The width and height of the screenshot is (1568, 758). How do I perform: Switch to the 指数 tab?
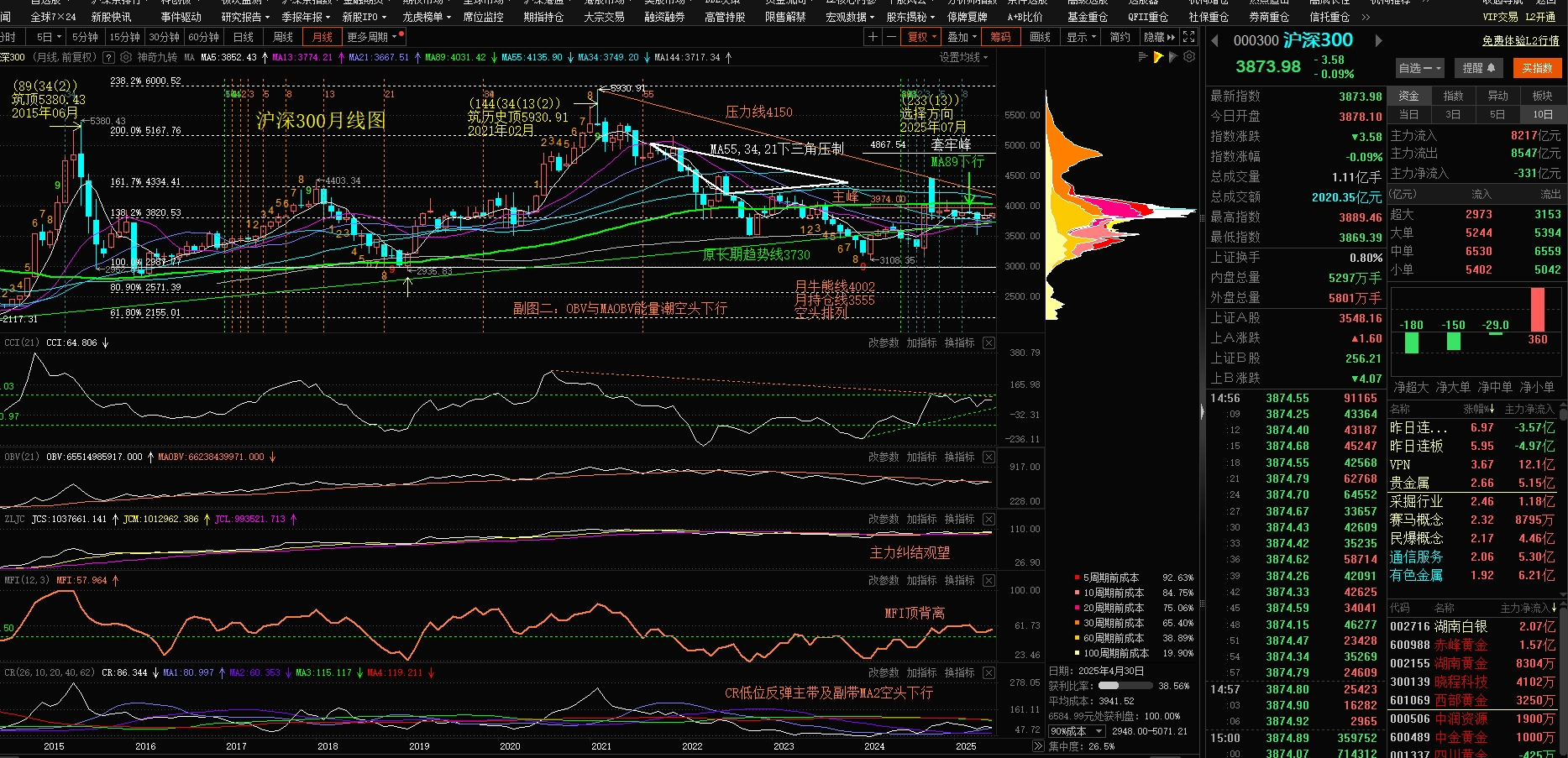[x=1453, y=96]
